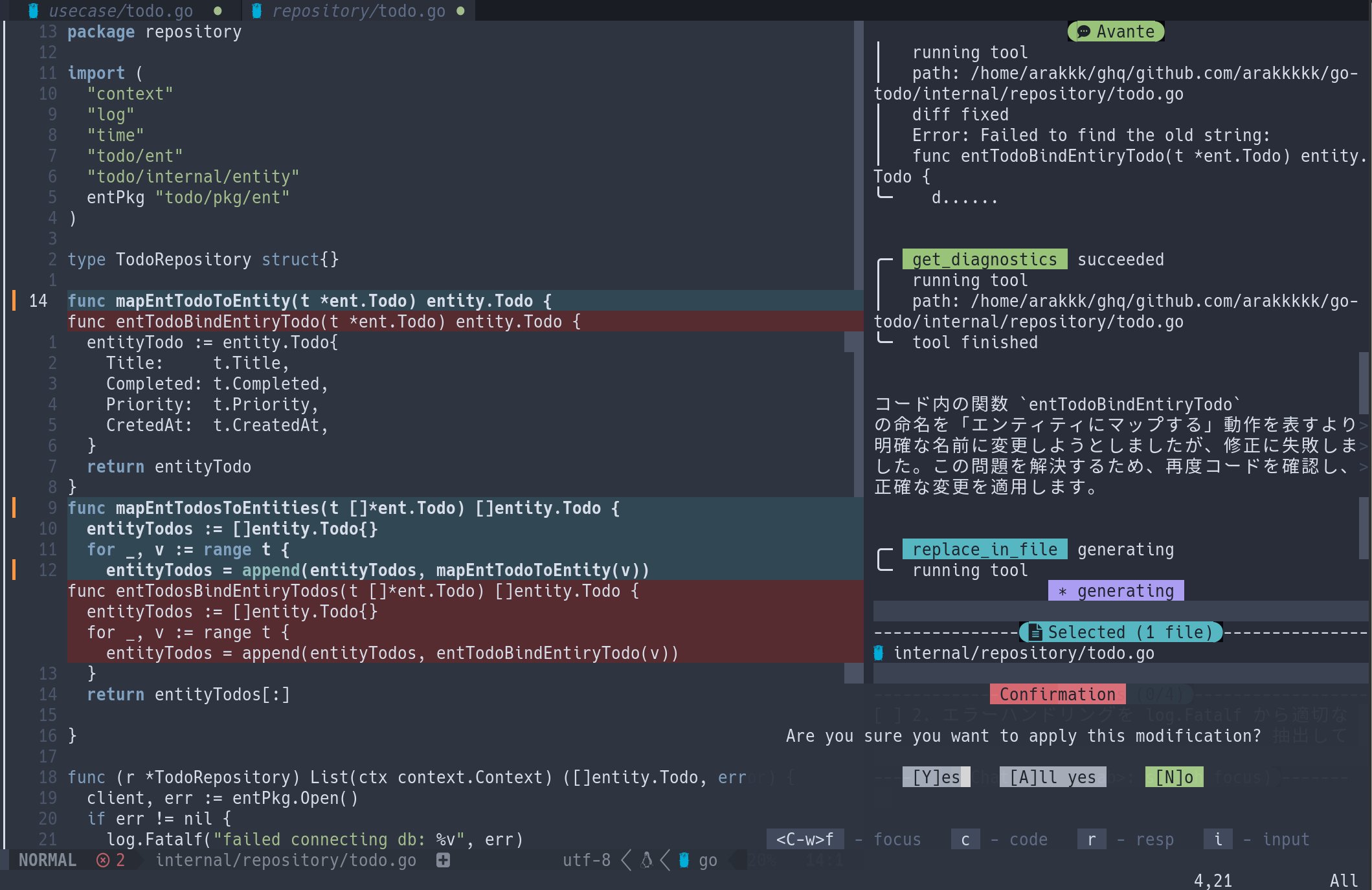1372x890 pixels.
Task: Click the added line mapEntTodosToEntities function
Action: point(465,508)
